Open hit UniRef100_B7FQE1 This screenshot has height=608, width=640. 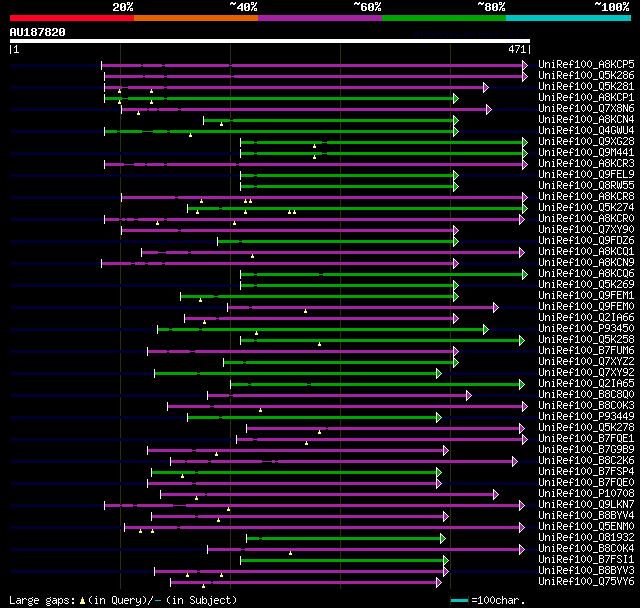[586, 439]
